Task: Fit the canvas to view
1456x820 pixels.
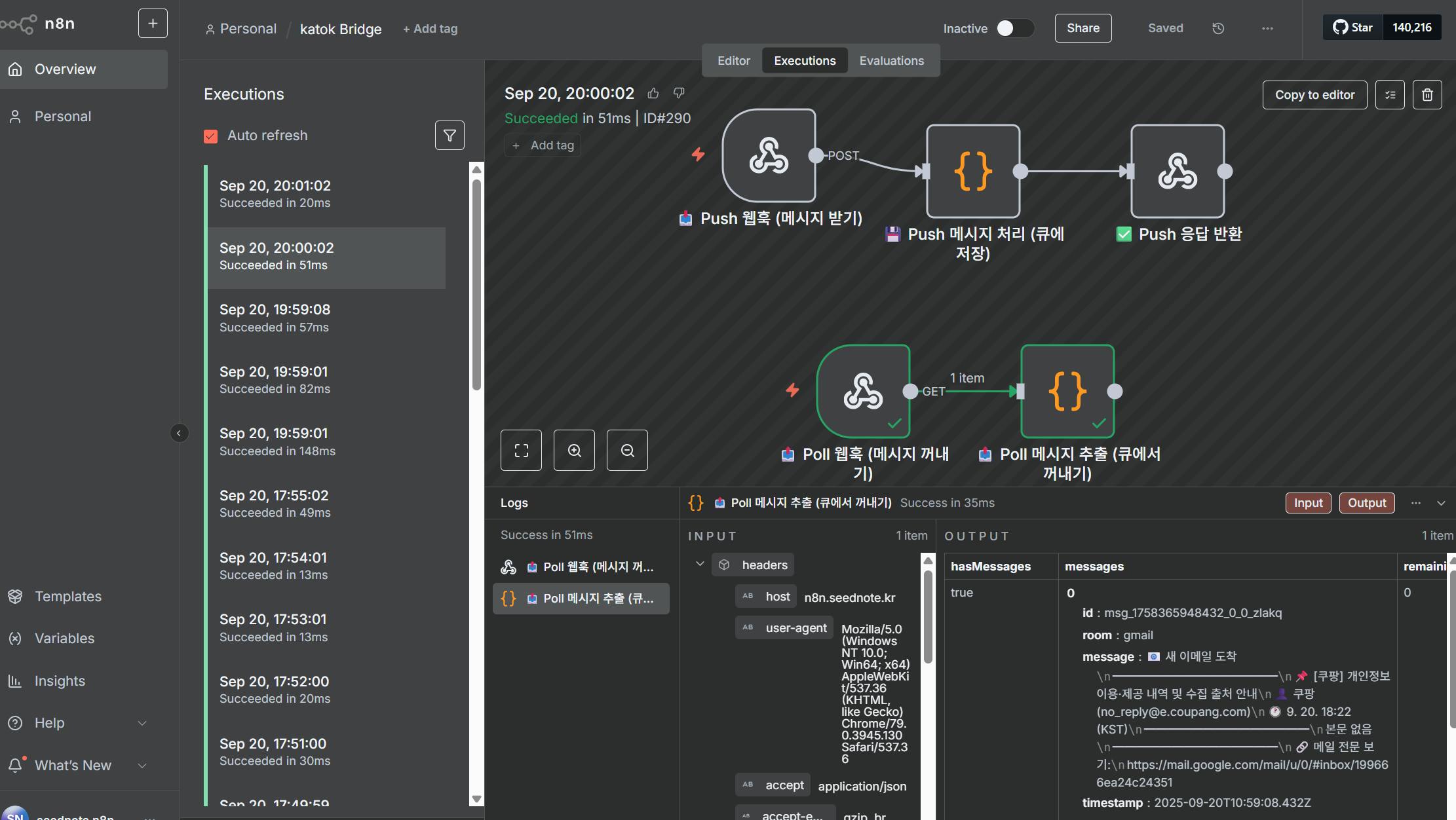Action: 521,451
